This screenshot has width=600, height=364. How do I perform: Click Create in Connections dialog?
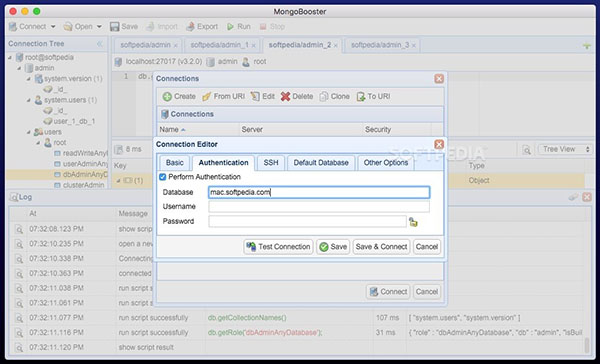(x=179, y=96)
